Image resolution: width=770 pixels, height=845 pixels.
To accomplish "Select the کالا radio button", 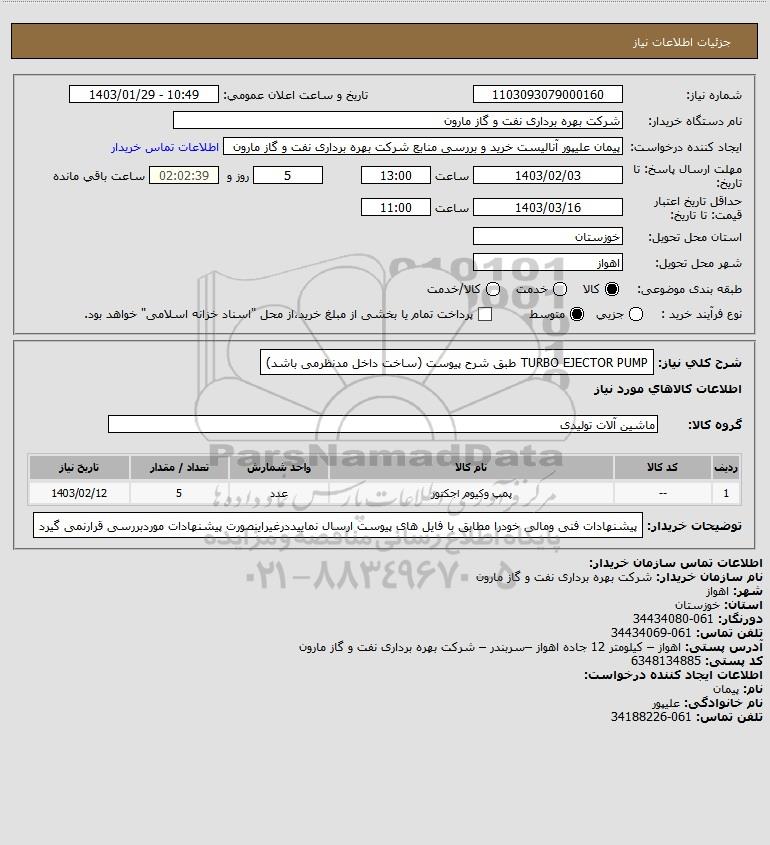I will (612, 289).
